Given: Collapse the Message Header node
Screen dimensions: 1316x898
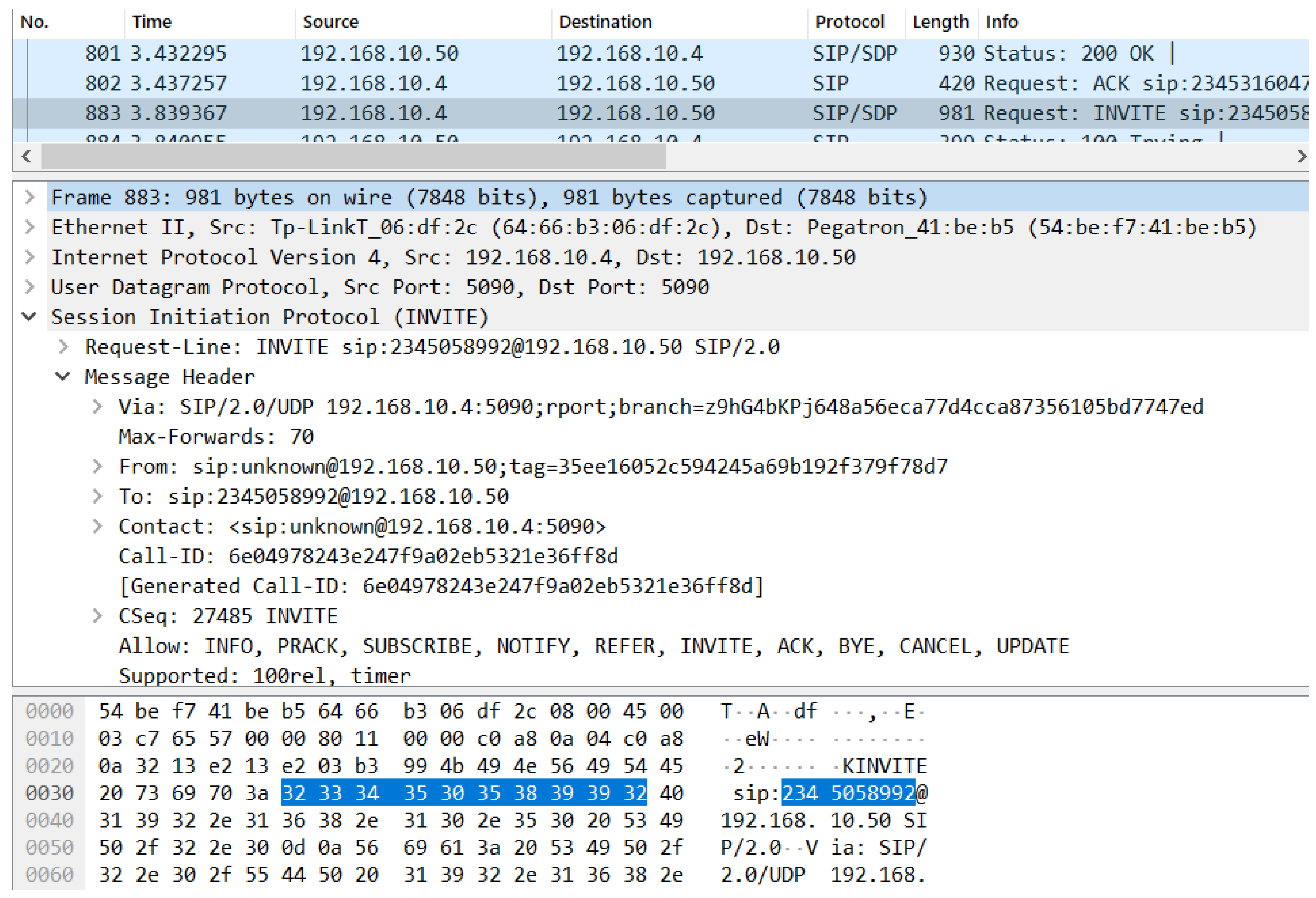Looking at the screenshot, I should click(63, 377).
